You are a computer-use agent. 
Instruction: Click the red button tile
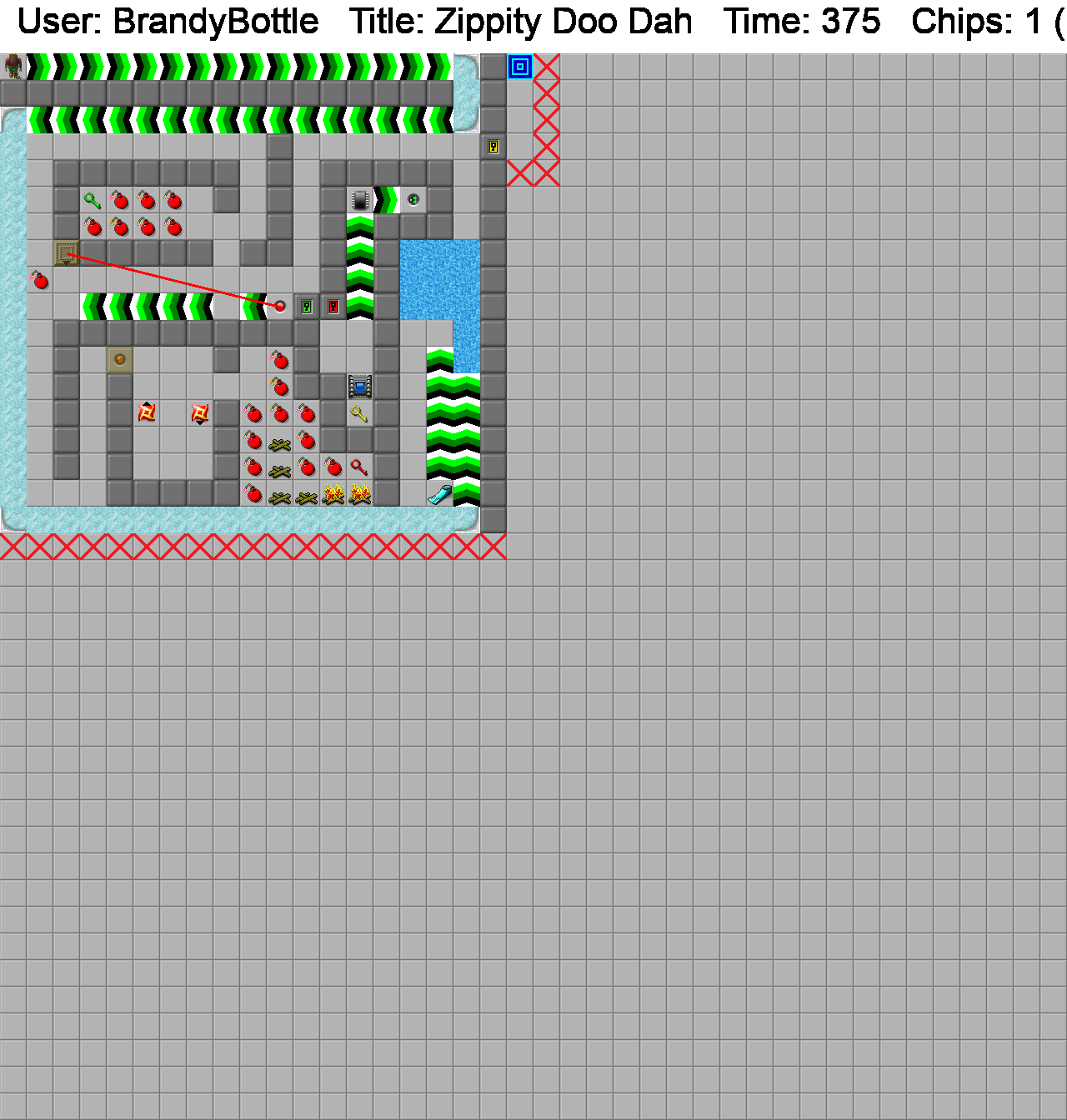click(280, 307)
